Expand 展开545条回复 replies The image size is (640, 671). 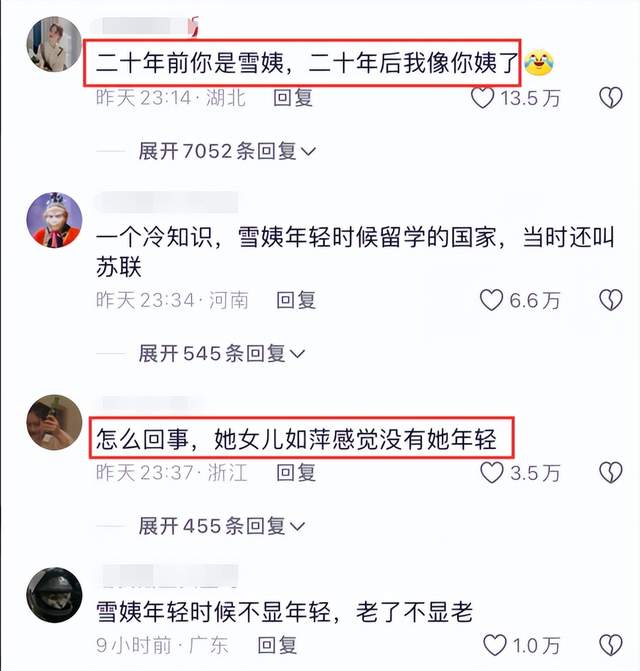(x=222, y=353)
